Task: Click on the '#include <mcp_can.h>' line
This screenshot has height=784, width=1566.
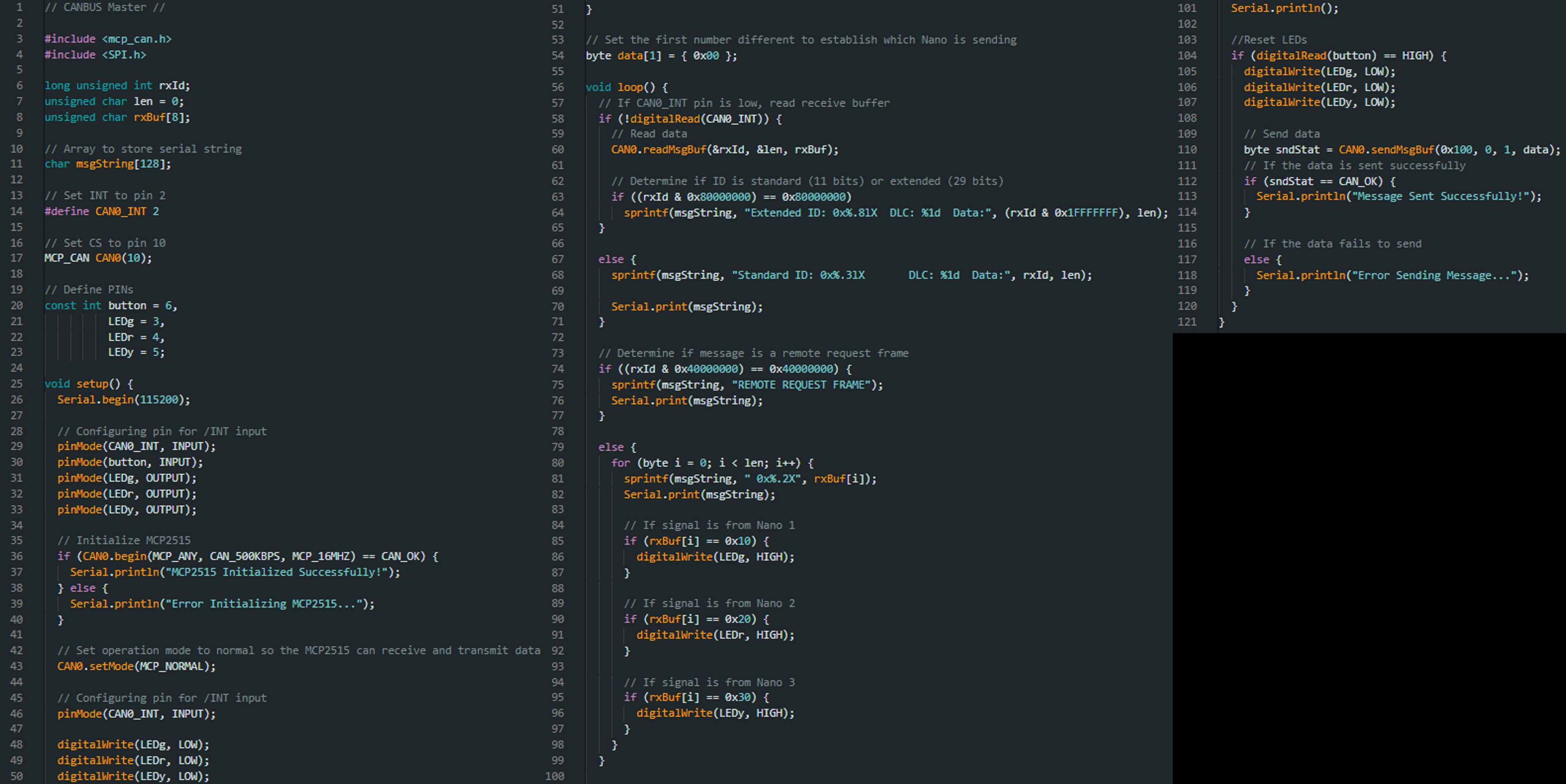Action: coord(108,39)
